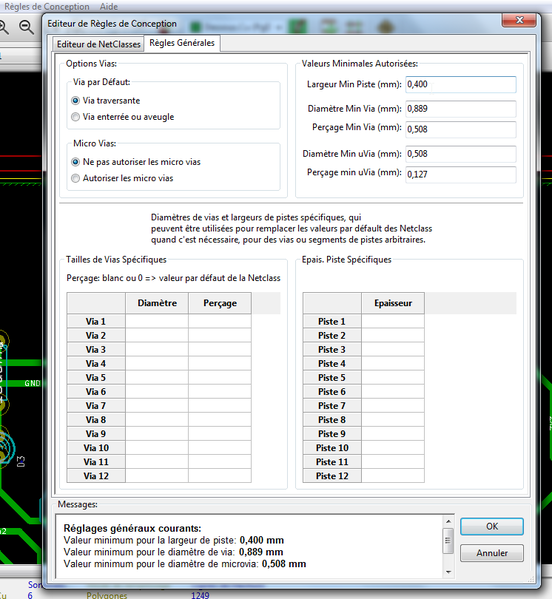Click the 0,400 mm minimum track width text

click(262, 541)
